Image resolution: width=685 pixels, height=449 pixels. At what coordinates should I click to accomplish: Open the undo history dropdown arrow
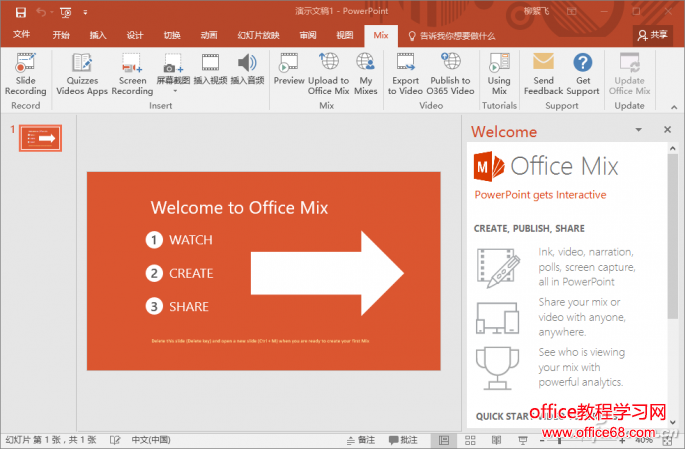pyautogui.click(x=52, y=12)
